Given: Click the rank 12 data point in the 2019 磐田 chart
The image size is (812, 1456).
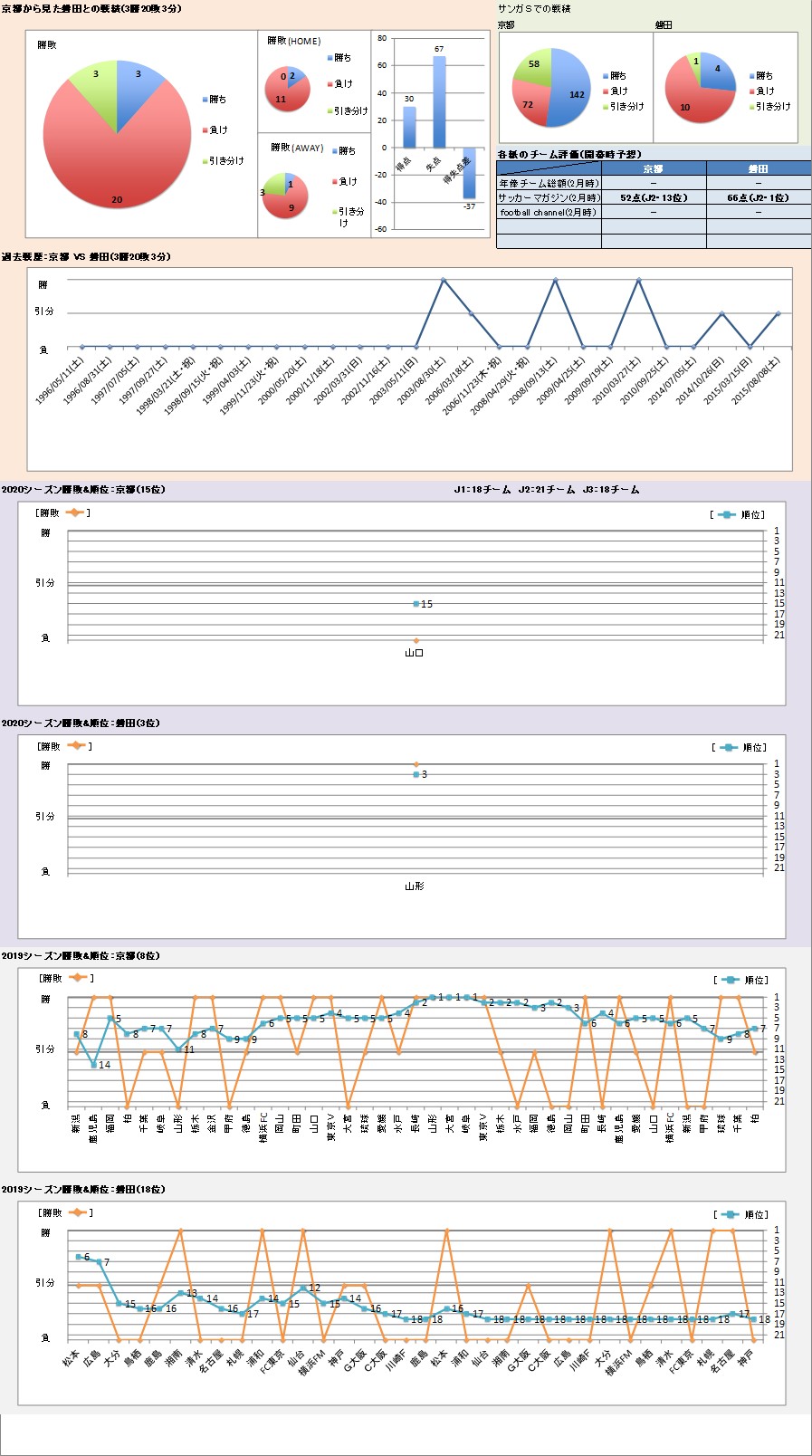Looking at the screenshot, I should [x=302, y=1288].
